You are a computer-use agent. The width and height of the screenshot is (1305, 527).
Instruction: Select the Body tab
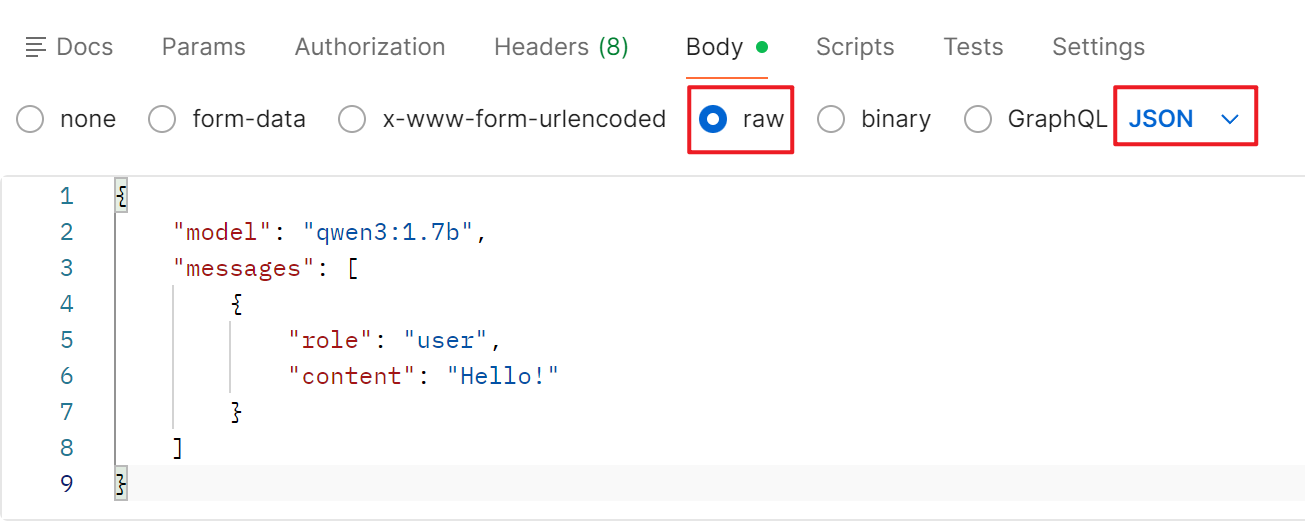pyautogui.click(x=714, y=47)
